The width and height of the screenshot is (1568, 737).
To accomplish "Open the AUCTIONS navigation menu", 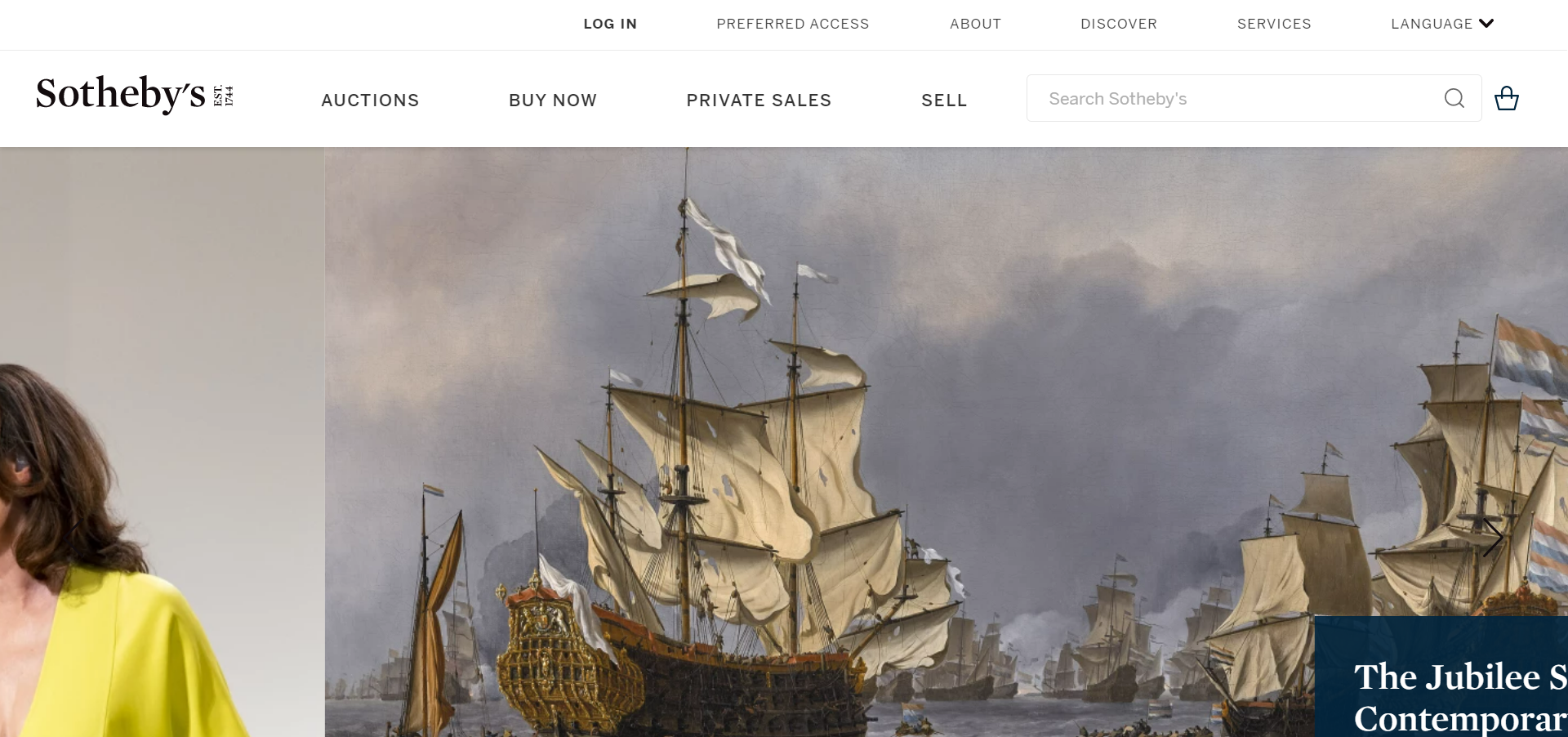I will click(x=370, y=100).
